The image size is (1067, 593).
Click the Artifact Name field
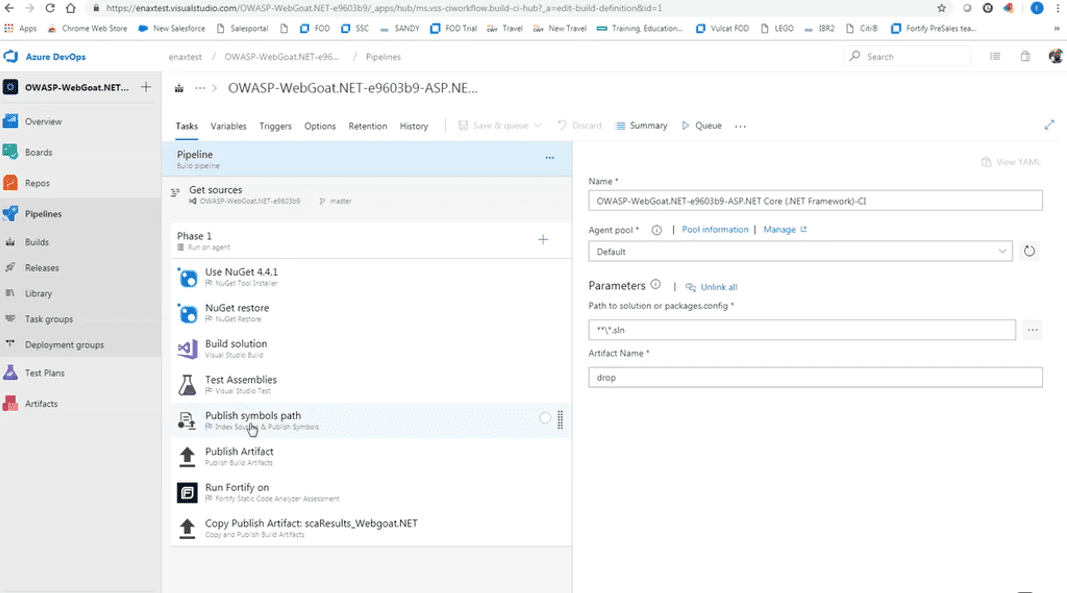815,377
